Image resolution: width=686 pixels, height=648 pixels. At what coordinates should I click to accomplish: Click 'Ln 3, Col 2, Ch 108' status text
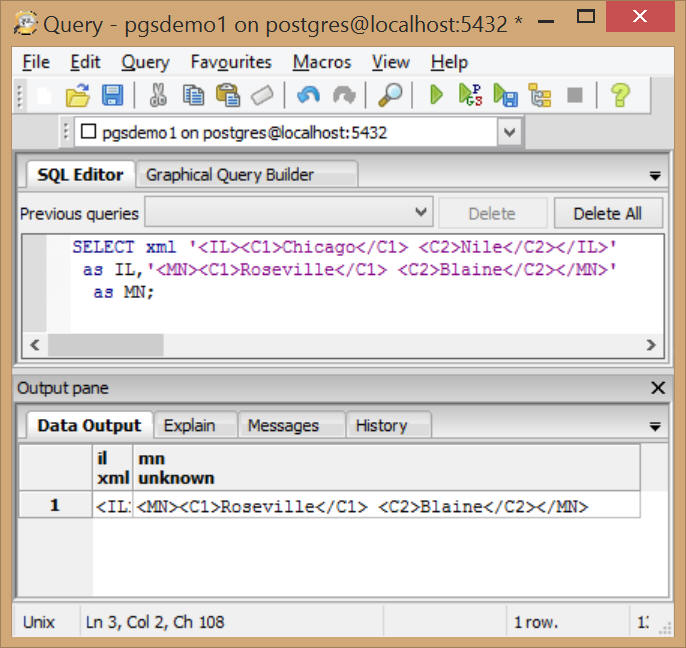pos(155,622)
